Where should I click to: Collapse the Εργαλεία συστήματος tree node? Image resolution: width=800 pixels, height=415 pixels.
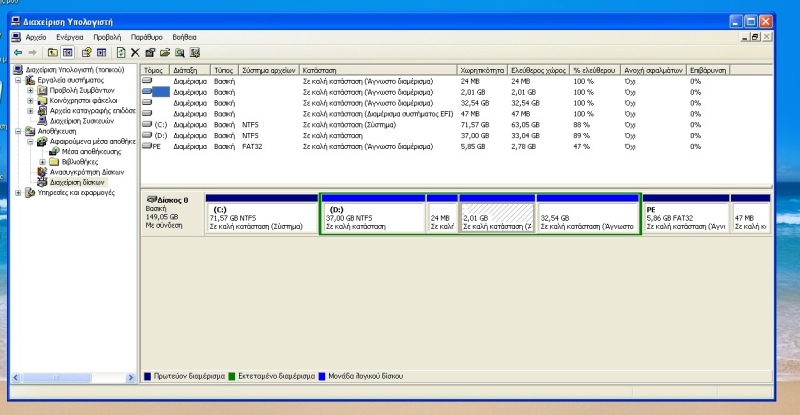[x=18, y=80]
